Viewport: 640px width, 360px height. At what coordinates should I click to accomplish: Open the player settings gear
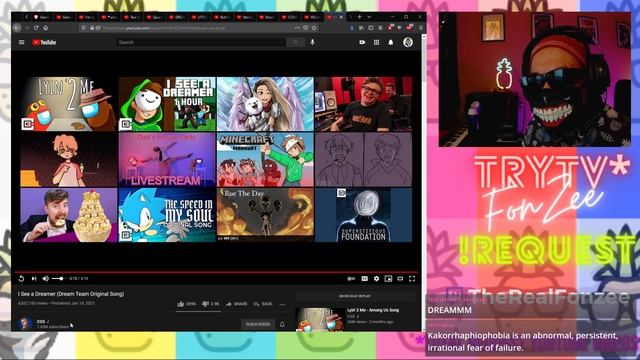click(x=376, y=279)
